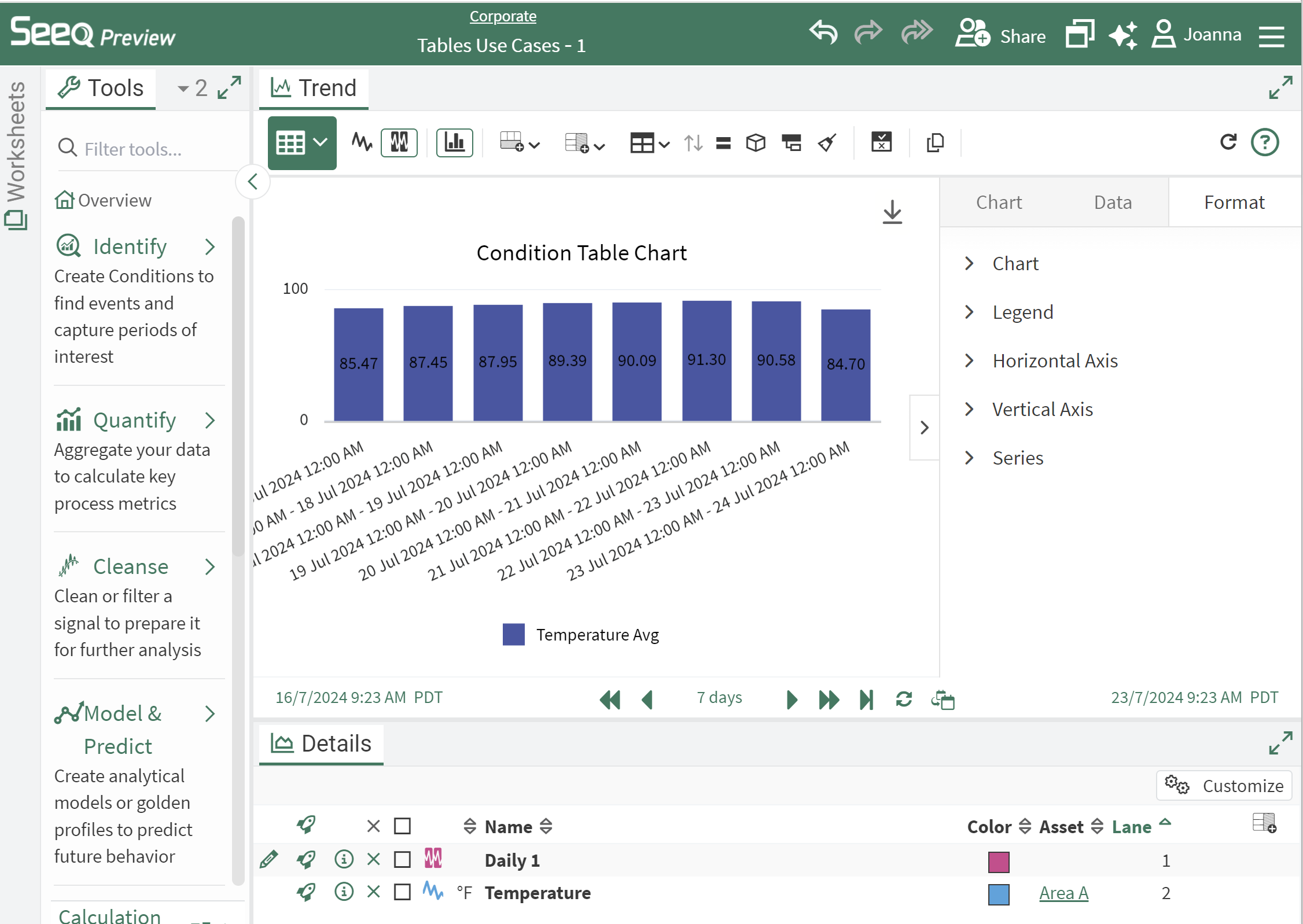Viewport: 1303px width, 924px height.
Task: Open the table layout dropdown
Action: pyautogui.click(x=650, y=143)
